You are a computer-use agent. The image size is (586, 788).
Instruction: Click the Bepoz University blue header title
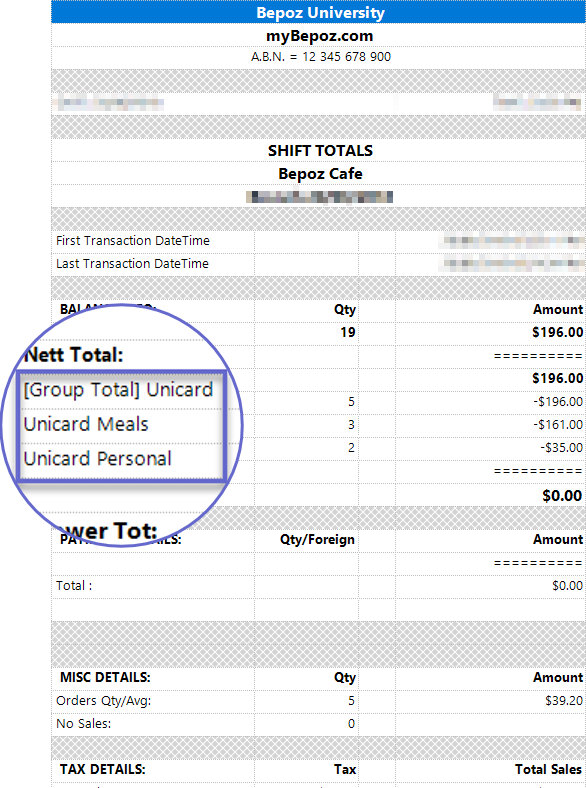(x=320, y=13)
